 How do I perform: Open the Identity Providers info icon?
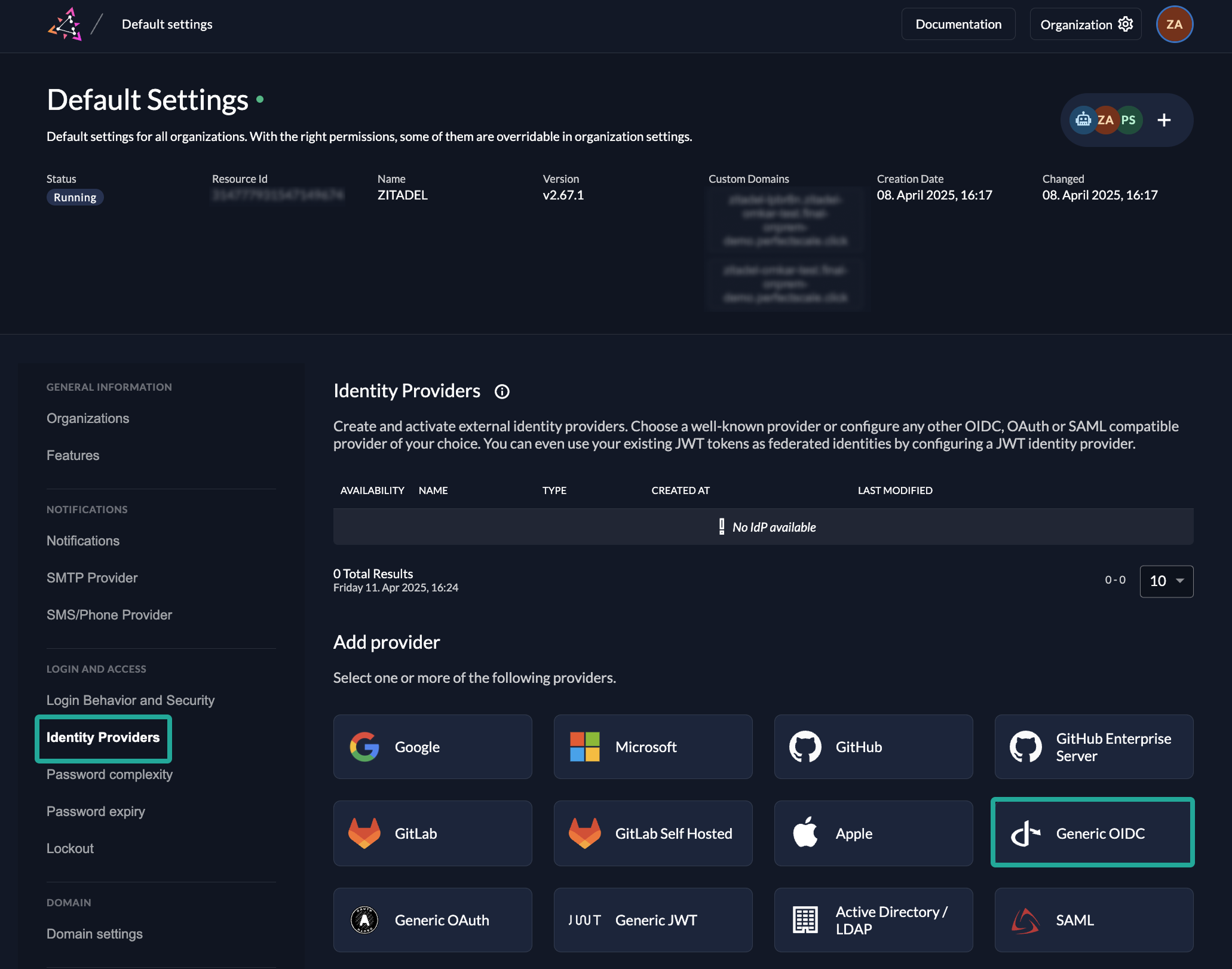[x=502, y=391]
